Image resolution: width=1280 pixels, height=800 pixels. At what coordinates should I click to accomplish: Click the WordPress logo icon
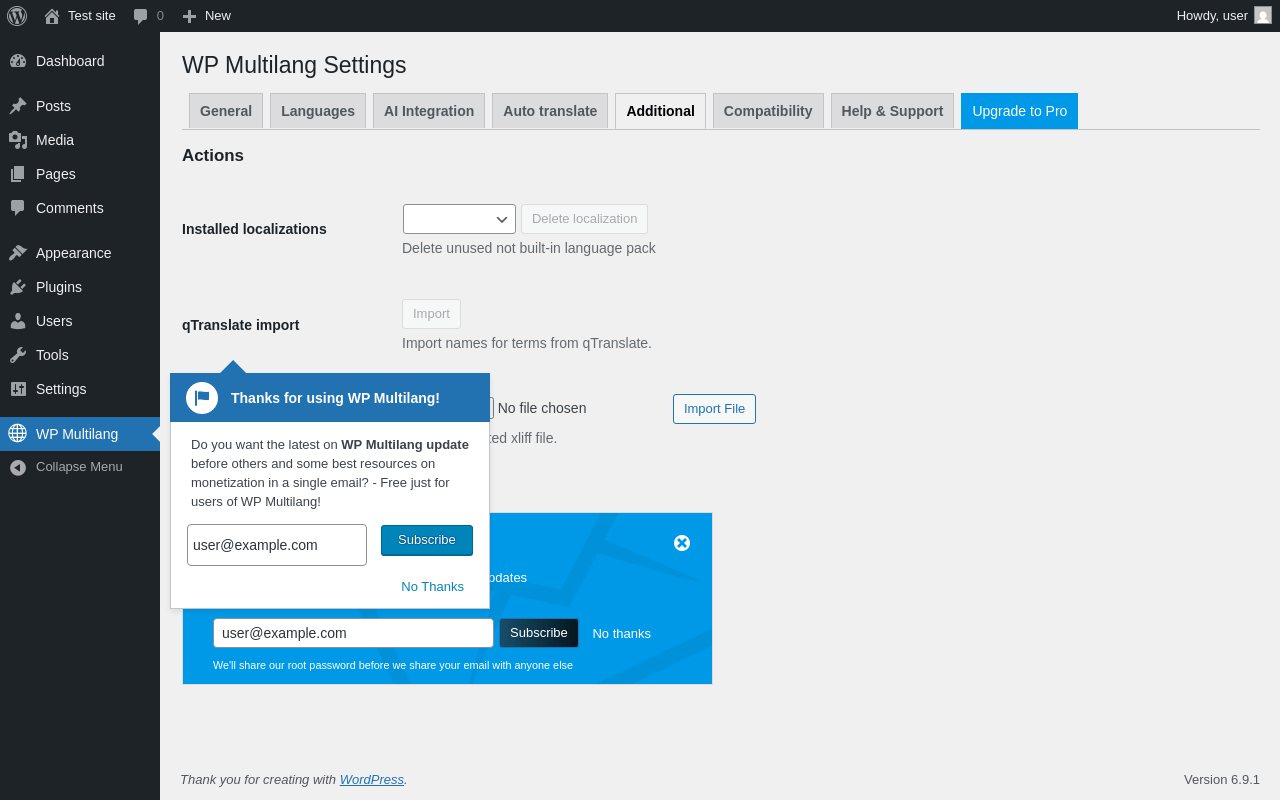[17, 16]
